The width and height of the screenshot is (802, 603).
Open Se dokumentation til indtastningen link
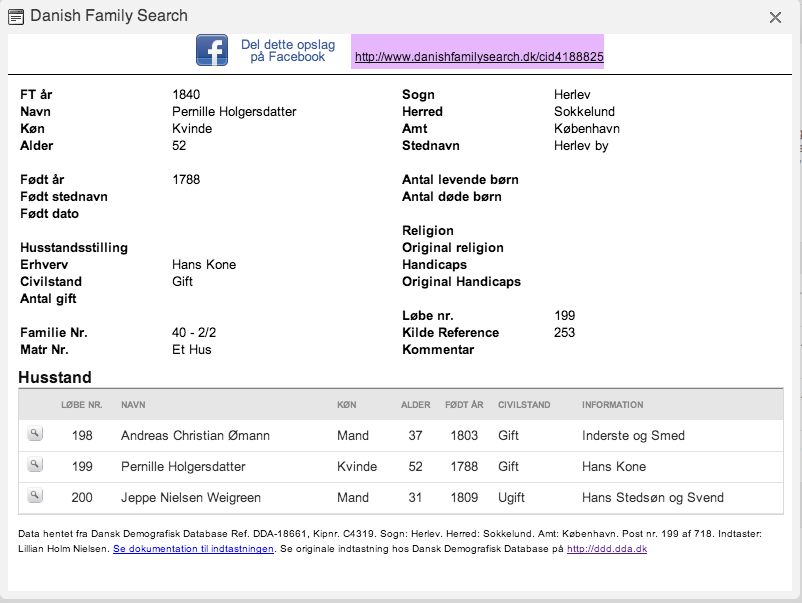(193, 549)
